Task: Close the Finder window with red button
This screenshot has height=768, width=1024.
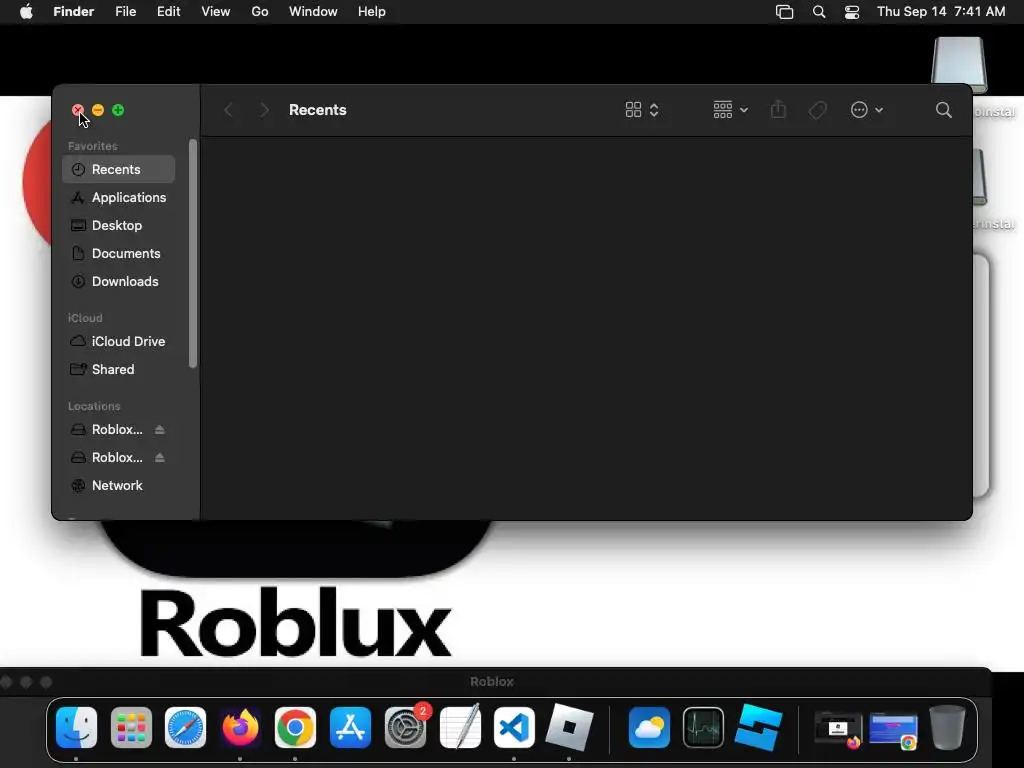Action: point(78,110)
